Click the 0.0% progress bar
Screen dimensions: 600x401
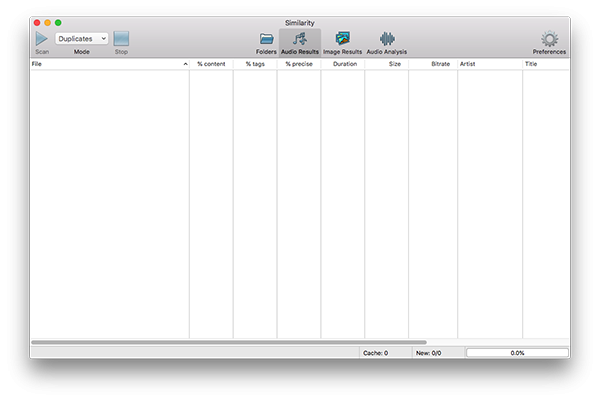517,353
